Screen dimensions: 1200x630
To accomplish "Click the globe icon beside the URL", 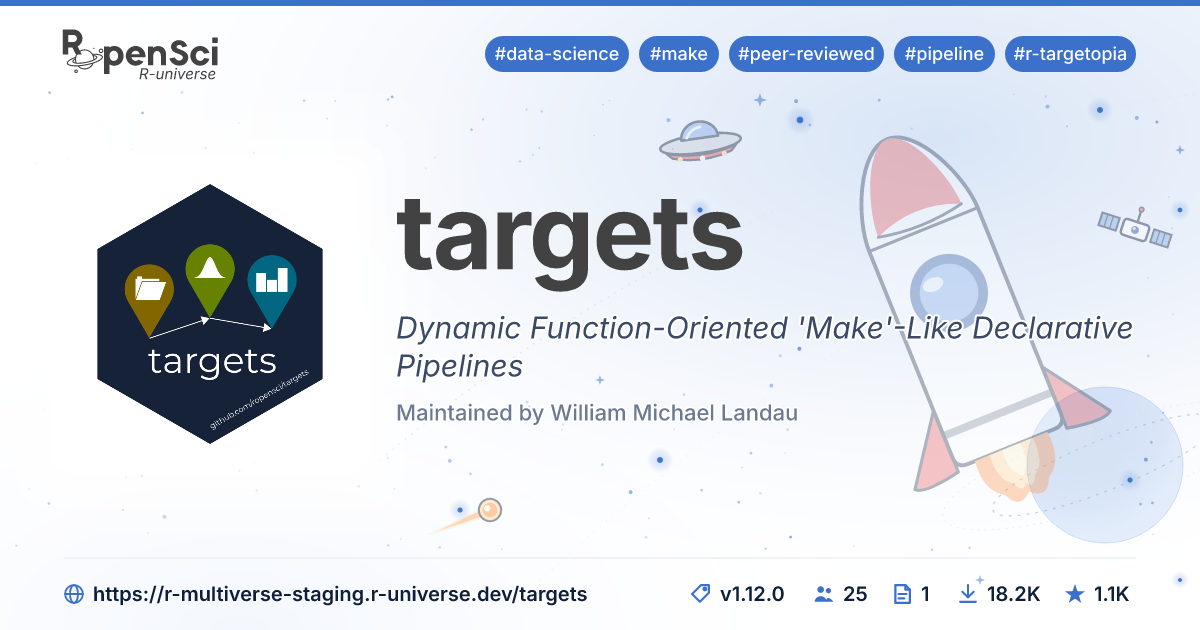I will (74, 594).
